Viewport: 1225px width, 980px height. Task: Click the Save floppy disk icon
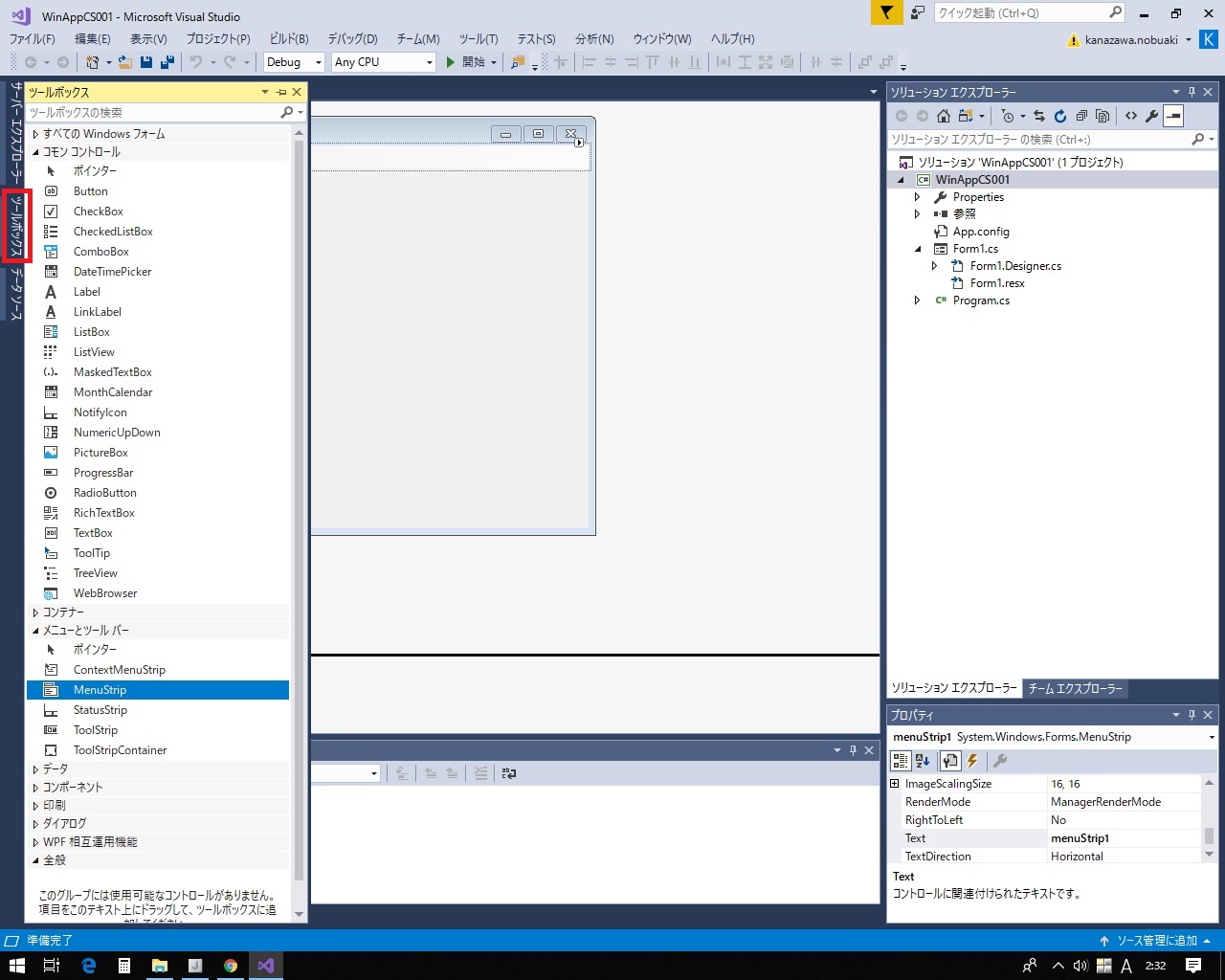click(146, 62)
